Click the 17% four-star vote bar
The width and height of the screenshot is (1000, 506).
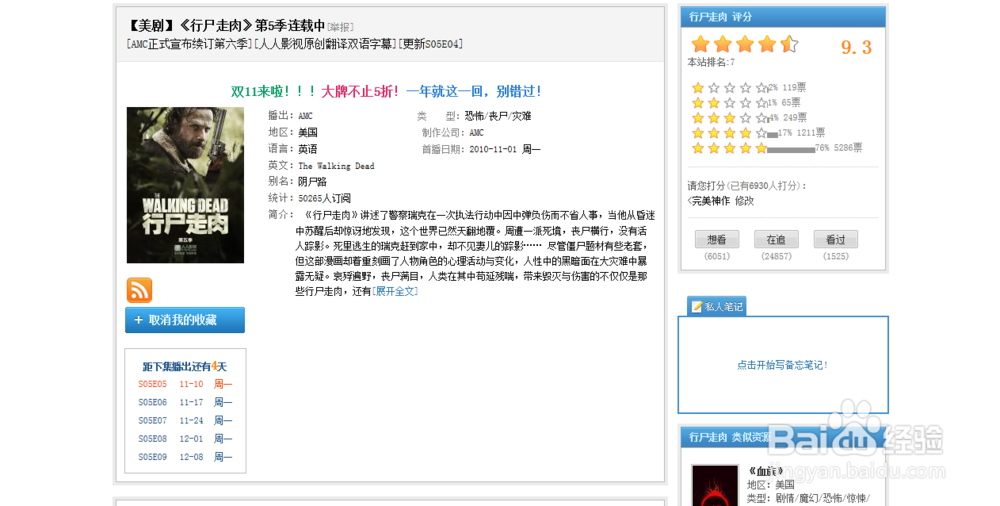click(772, 135)
